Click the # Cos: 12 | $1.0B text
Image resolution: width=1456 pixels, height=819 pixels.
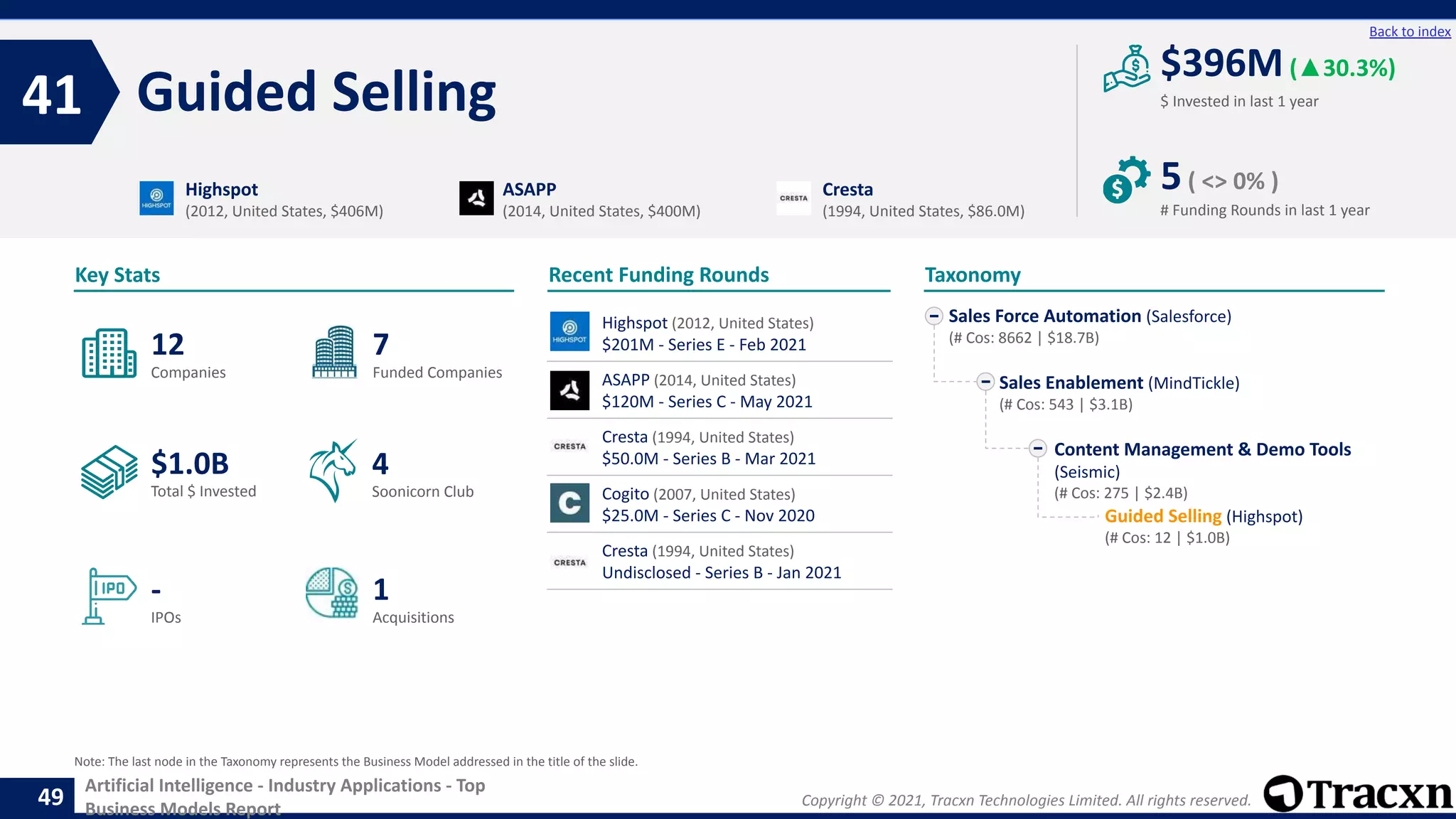point(1167,537)
